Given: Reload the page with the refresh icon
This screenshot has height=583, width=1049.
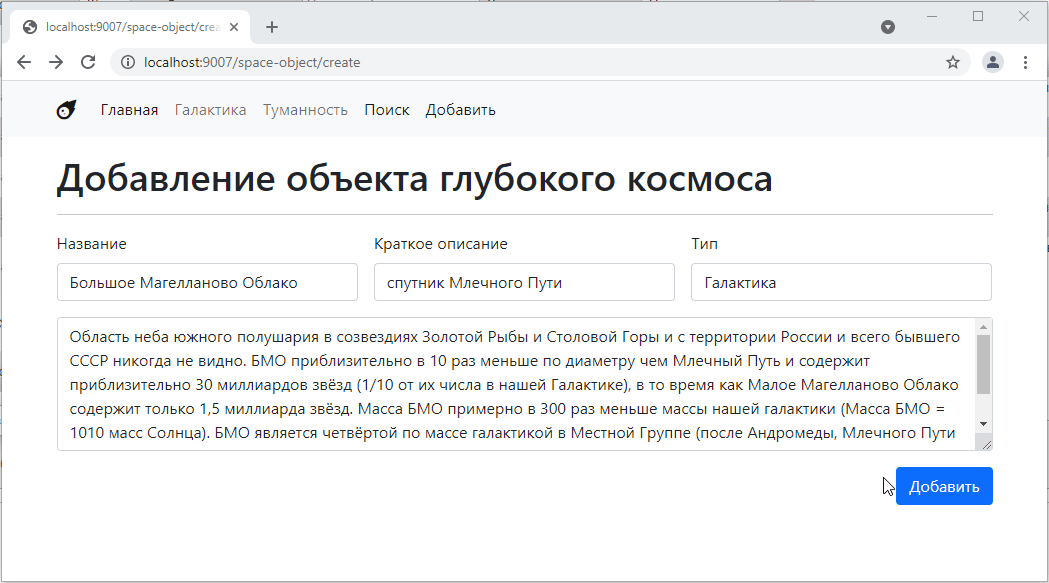Looking at the screenshot, I should click(x=88, y=62).
